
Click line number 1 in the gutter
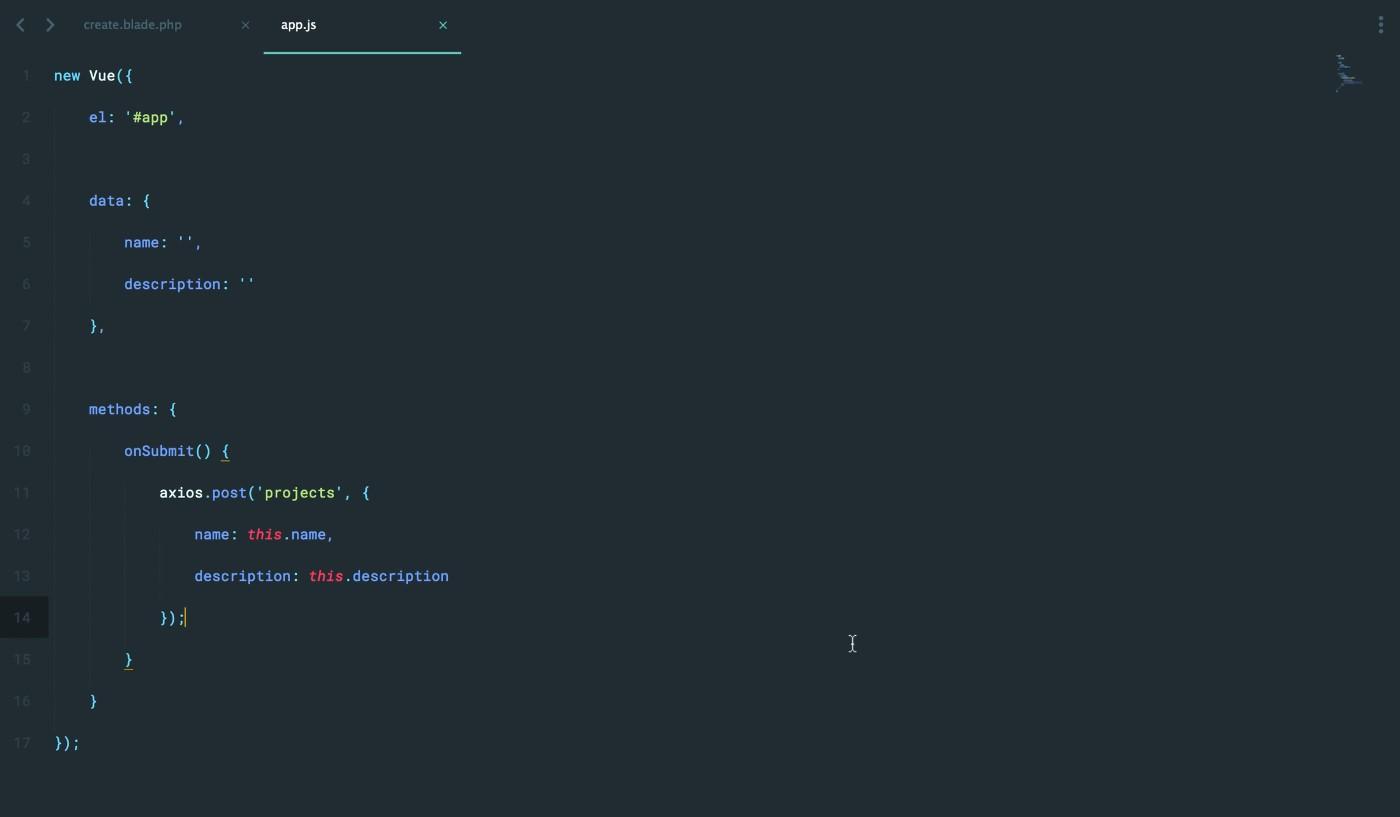point(25,76)
